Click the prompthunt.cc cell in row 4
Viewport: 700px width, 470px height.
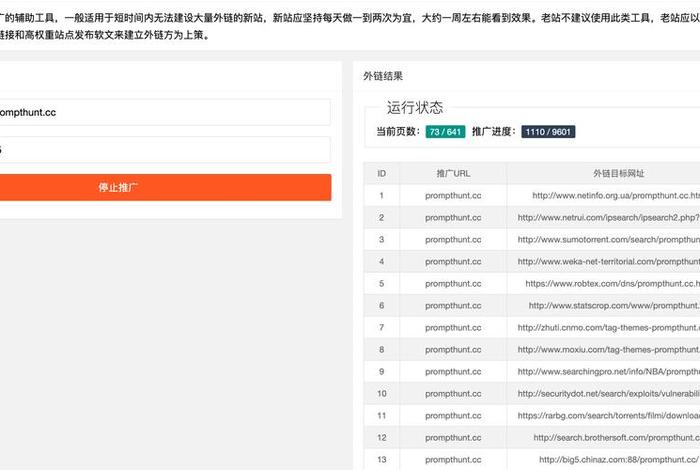[x=453, y=262]
